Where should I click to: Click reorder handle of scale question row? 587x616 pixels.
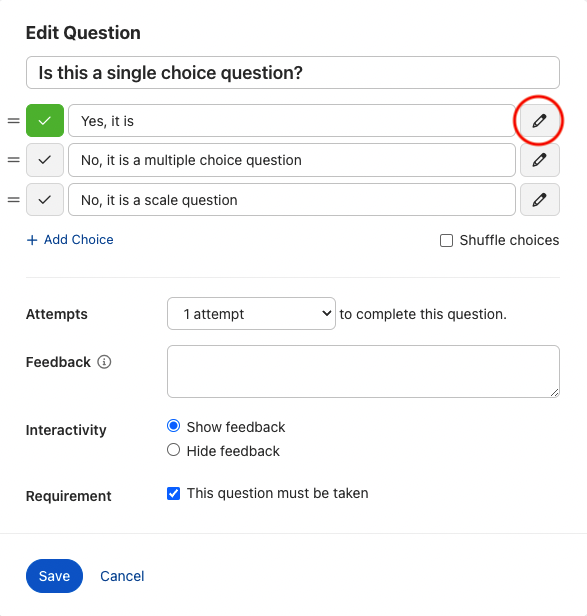14,200
